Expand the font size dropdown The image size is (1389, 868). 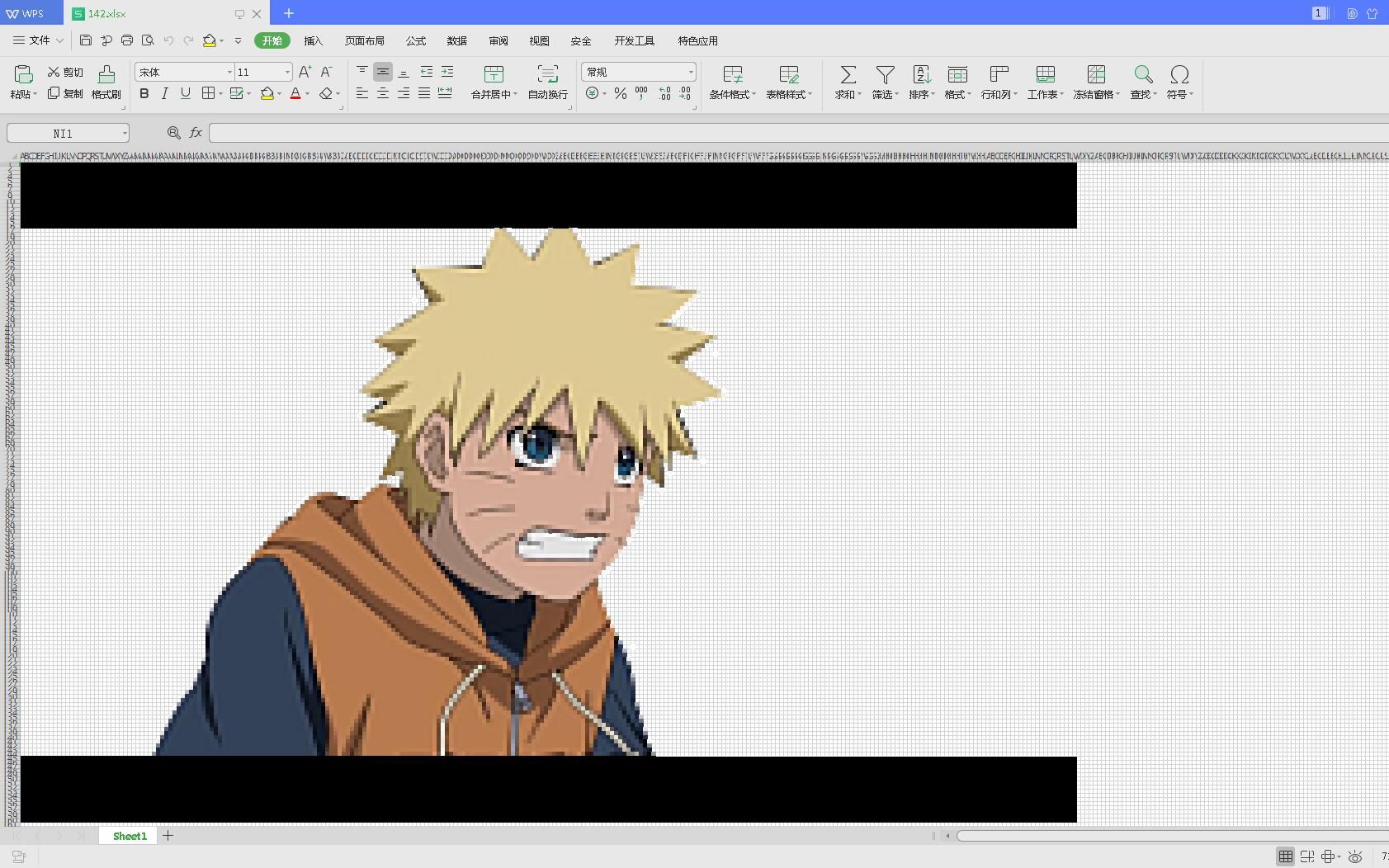pyautogui.click(x=287, y=73)
